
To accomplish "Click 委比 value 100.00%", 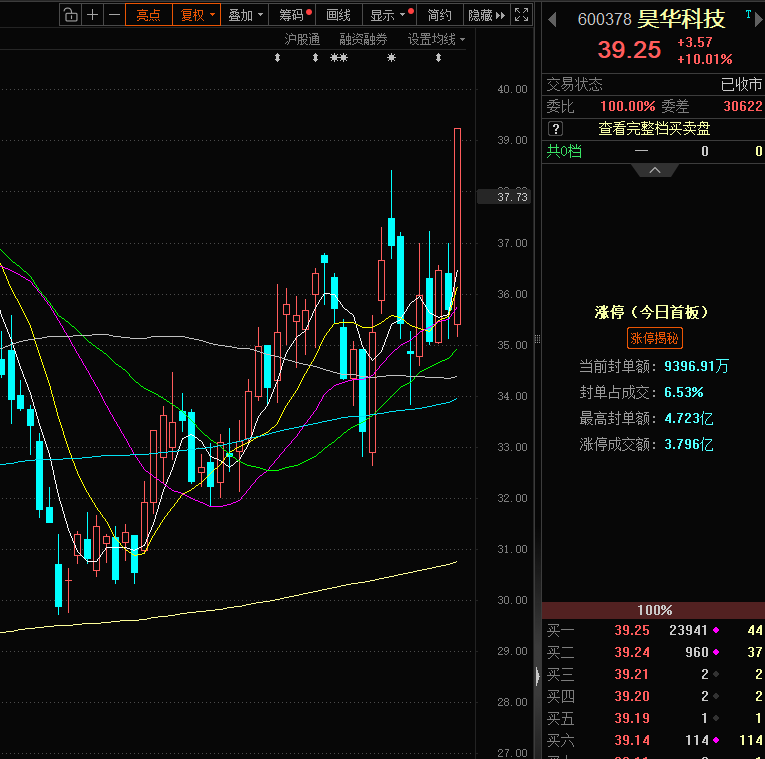I will pos(627,106).
